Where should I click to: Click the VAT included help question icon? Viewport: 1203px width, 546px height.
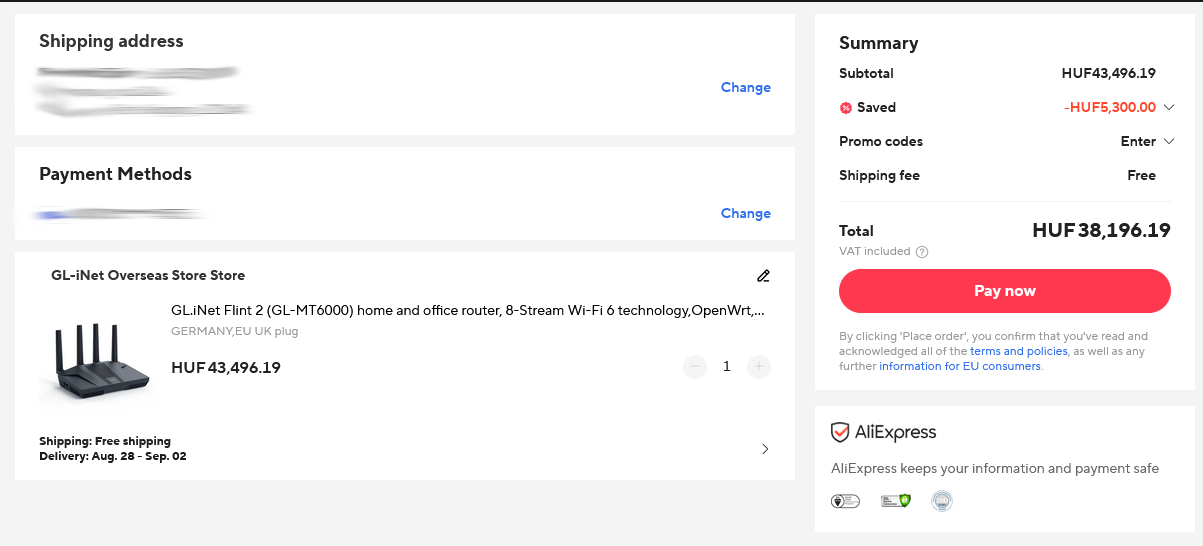(x=922, y=252)
